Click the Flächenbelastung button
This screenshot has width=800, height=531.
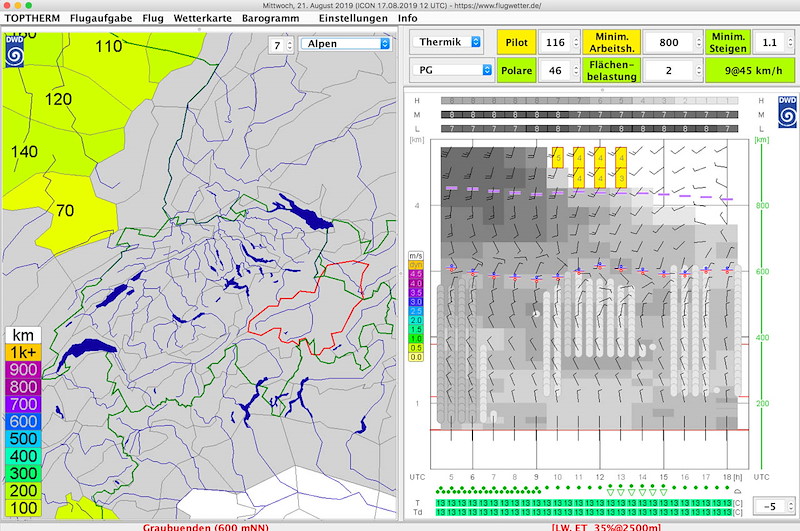click(x=611, y=70)
